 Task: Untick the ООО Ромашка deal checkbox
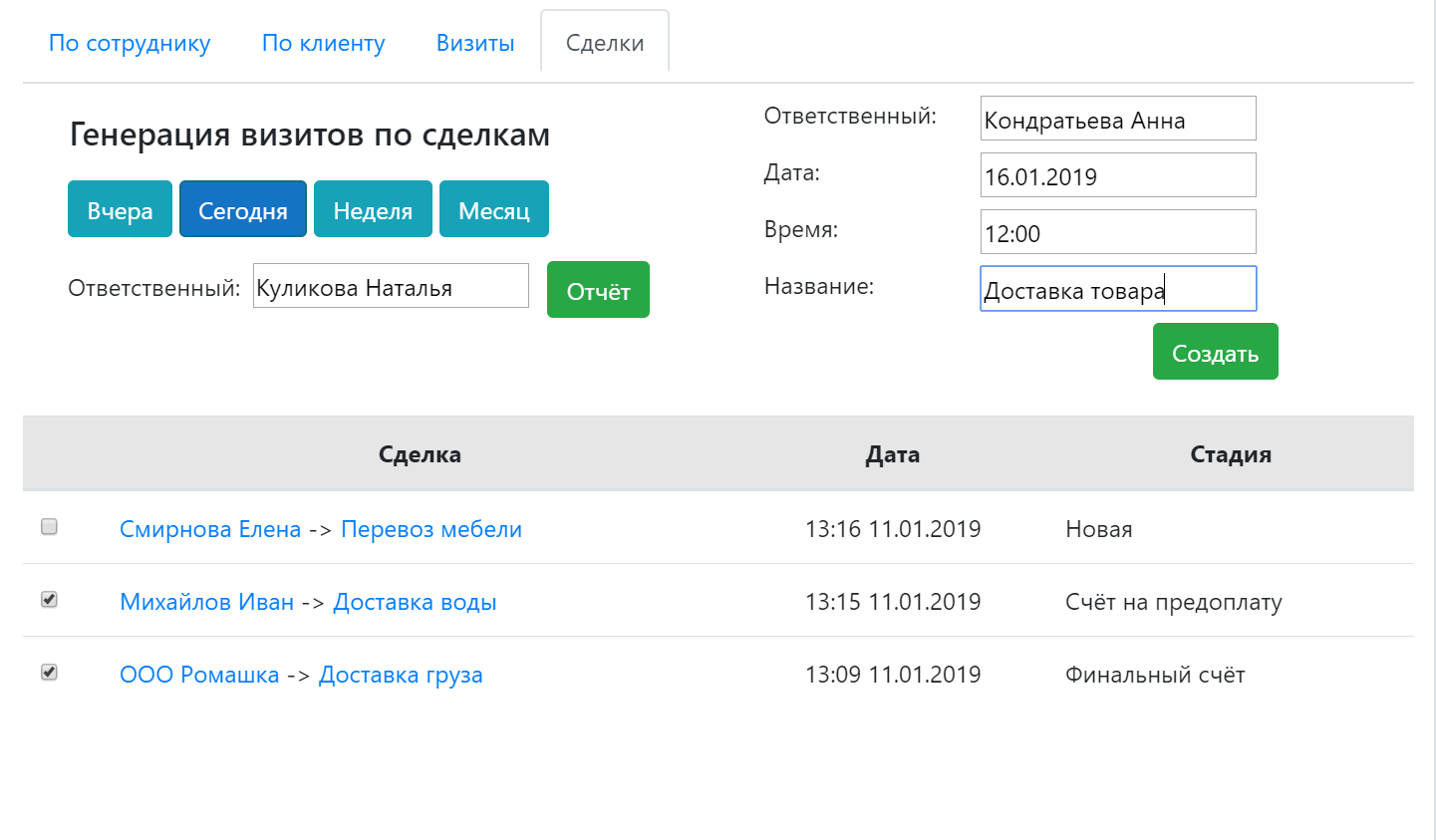[x=49, y=673]
